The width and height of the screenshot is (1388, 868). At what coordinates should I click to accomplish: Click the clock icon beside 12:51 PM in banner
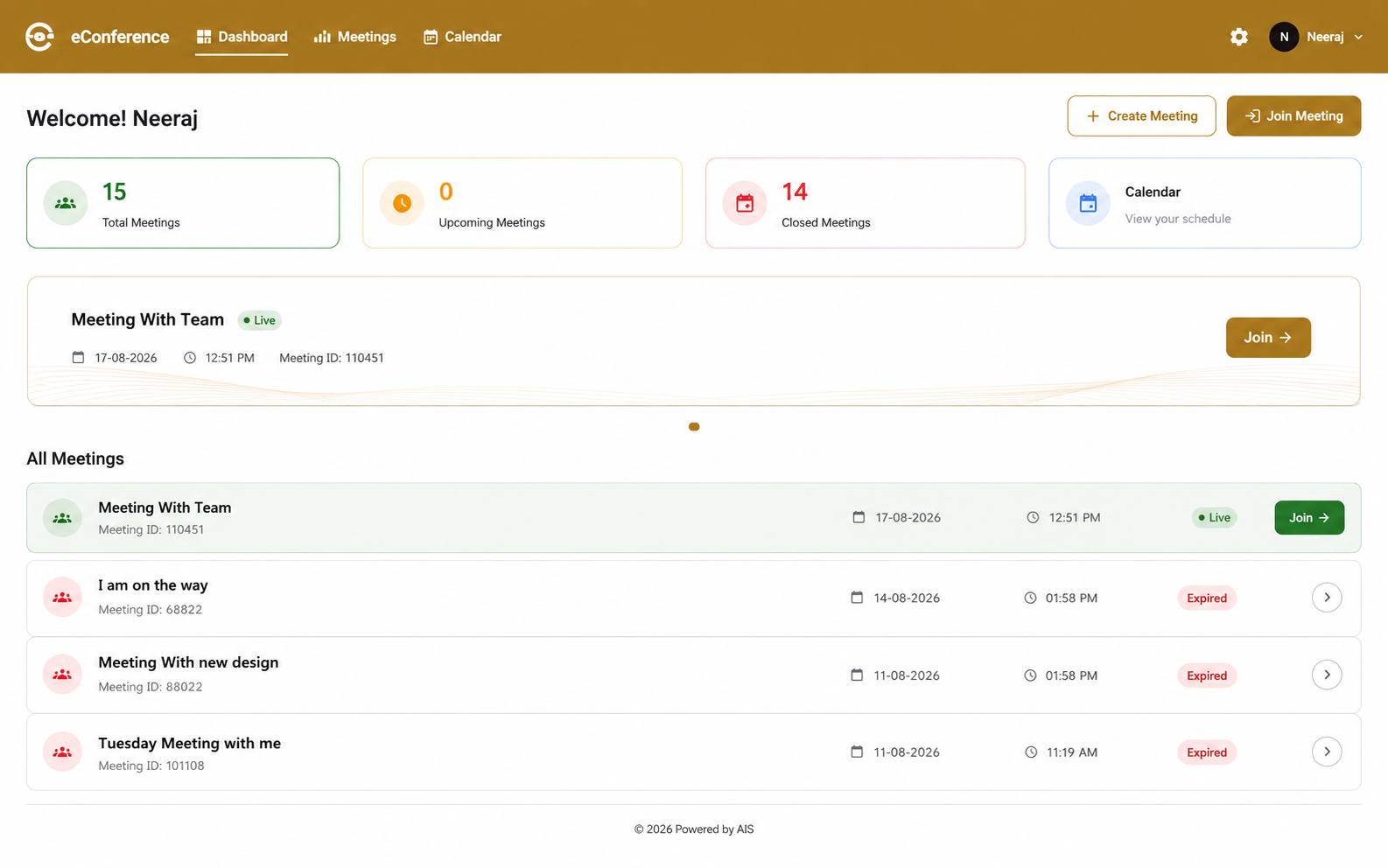[x=190, y=357]
